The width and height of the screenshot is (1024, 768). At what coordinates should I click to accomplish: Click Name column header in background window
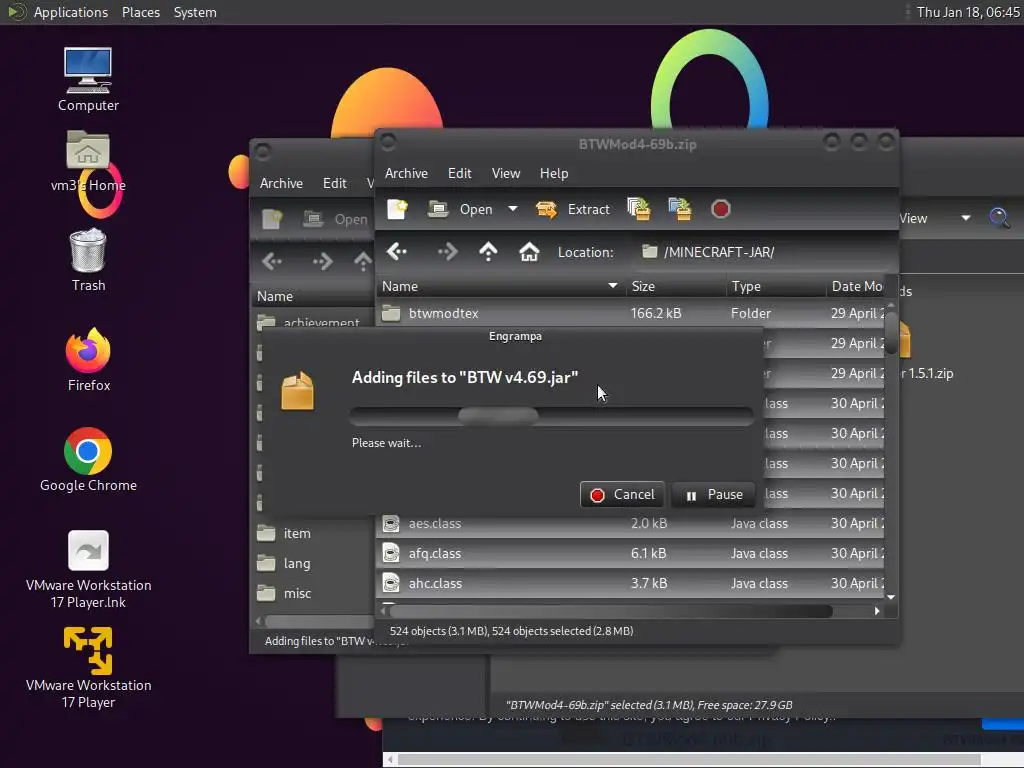[x=314, y=296]
